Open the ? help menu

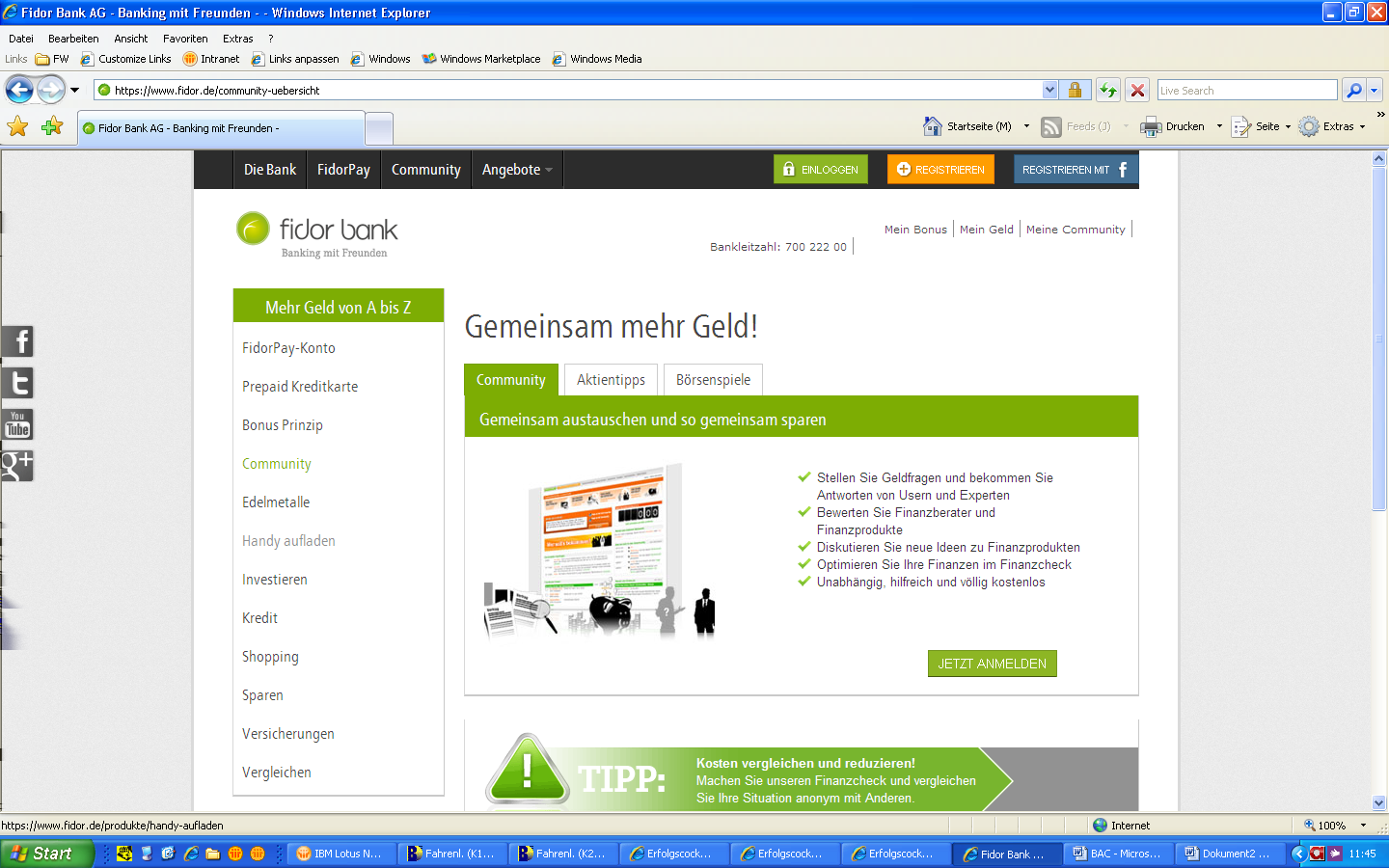tap(271, 39)
